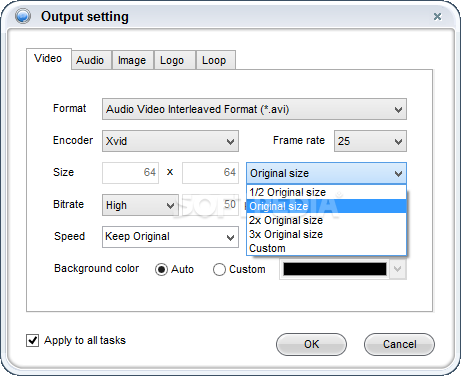Close the Output setting dialog
Screen dimensions: 461x376
pyautogui.click(x=437, y=16)
